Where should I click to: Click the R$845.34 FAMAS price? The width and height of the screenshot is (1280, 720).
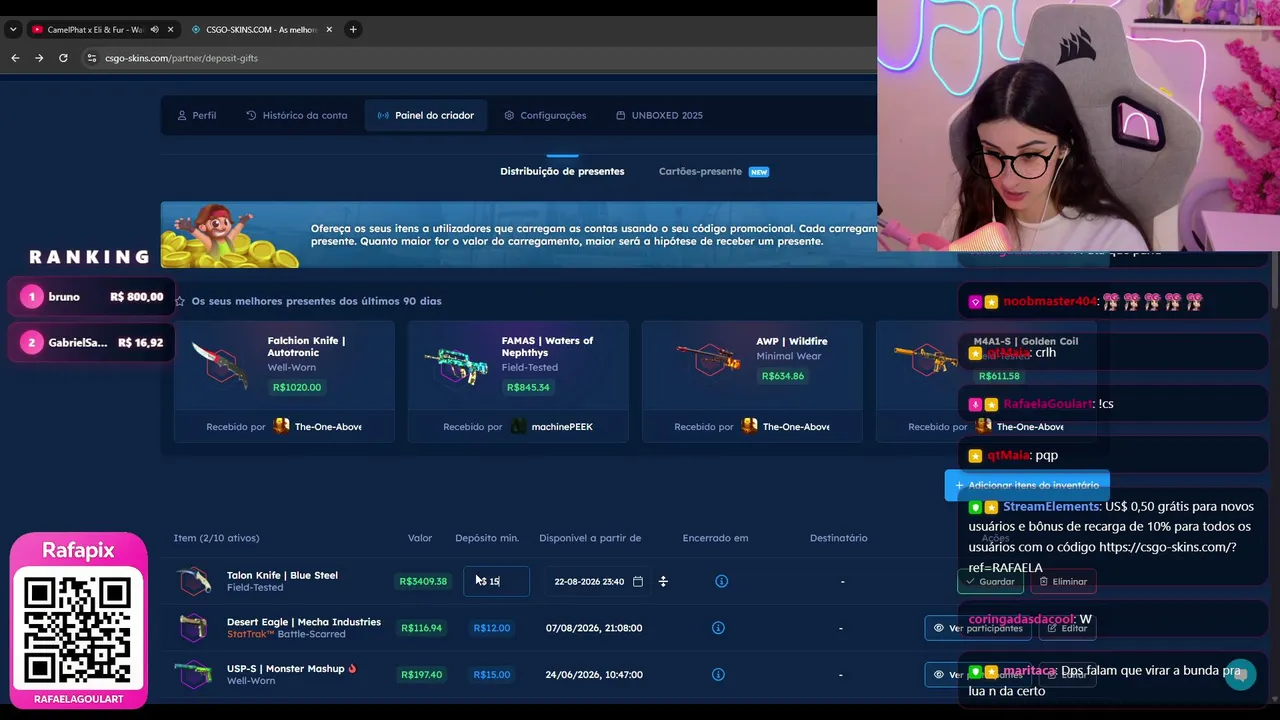[x=528, y=387]
